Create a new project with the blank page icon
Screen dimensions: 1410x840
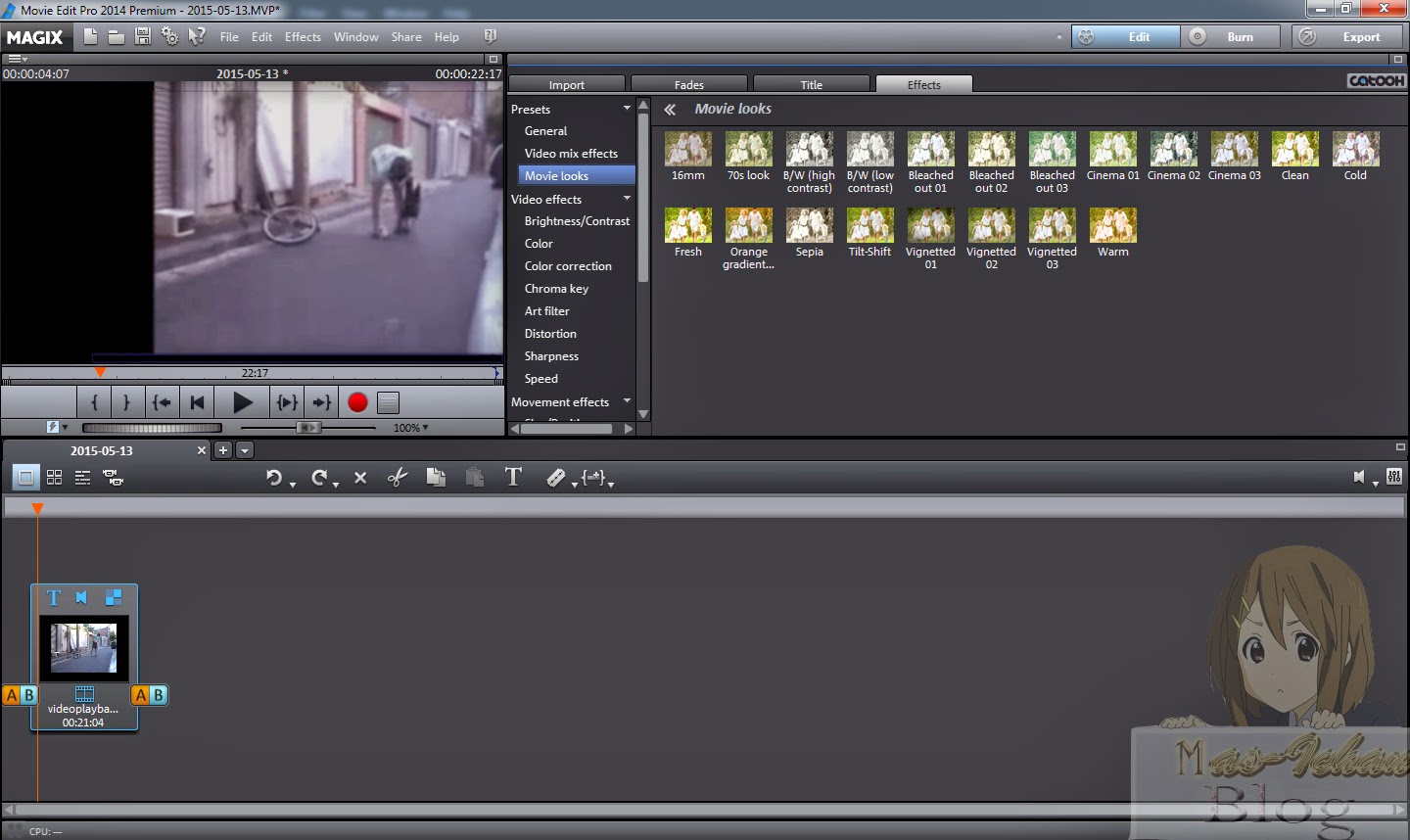pos(90,36)
